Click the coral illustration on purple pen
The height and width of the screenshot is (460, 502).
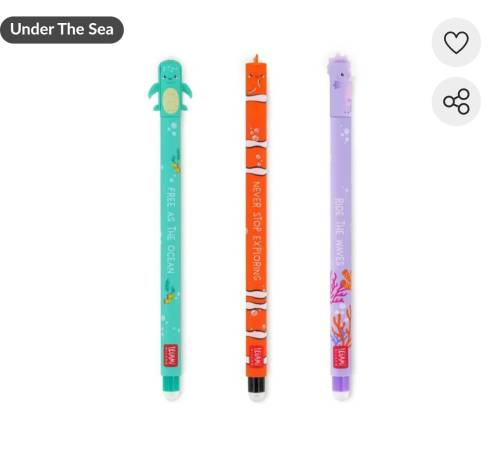coord(341,307)
